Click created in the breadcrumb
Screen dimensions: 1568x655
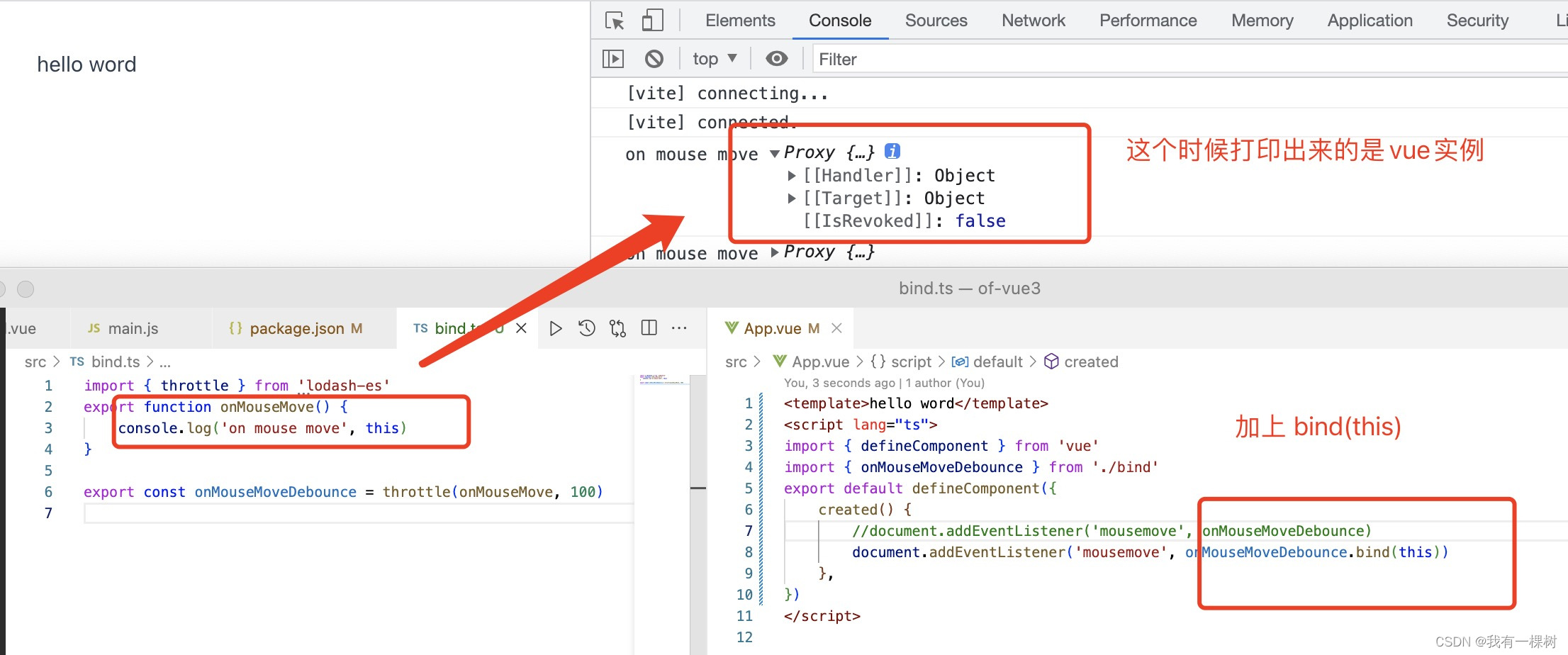(x=1091, y=362)
